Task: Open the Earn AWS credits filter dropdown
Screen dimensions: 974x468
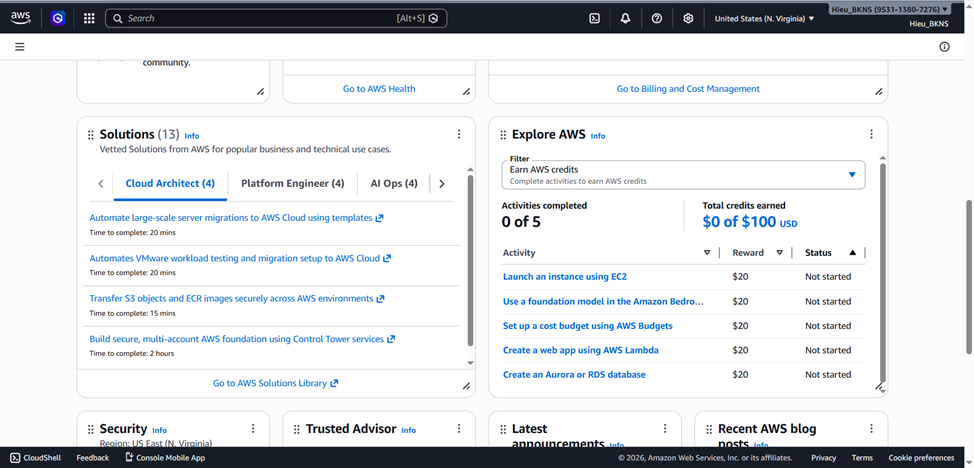Action: (x=683, y=175)
